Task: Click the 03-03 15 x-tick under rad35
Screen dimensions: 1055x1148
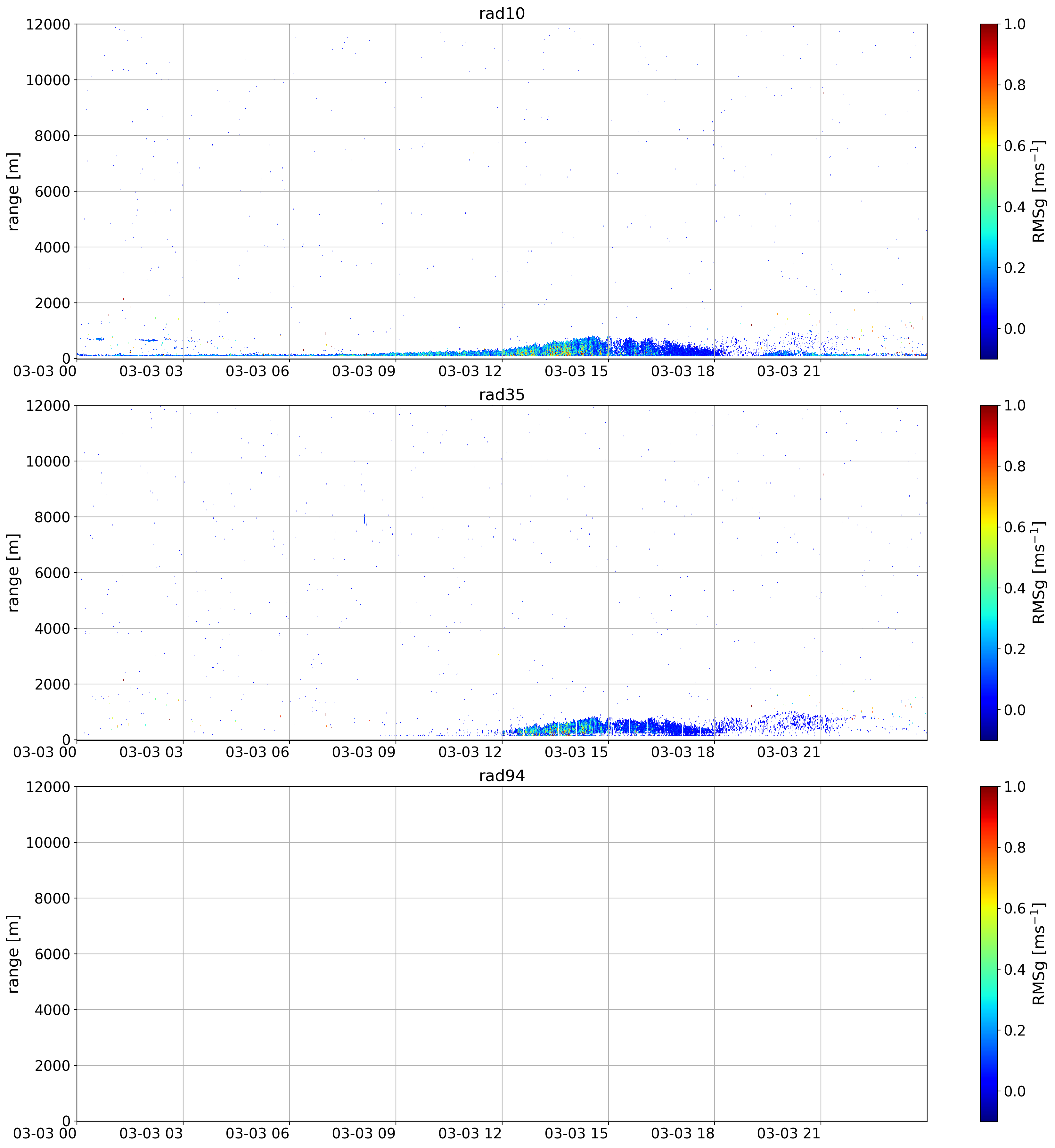Action: pyautogui.click(x=577, y=752)
